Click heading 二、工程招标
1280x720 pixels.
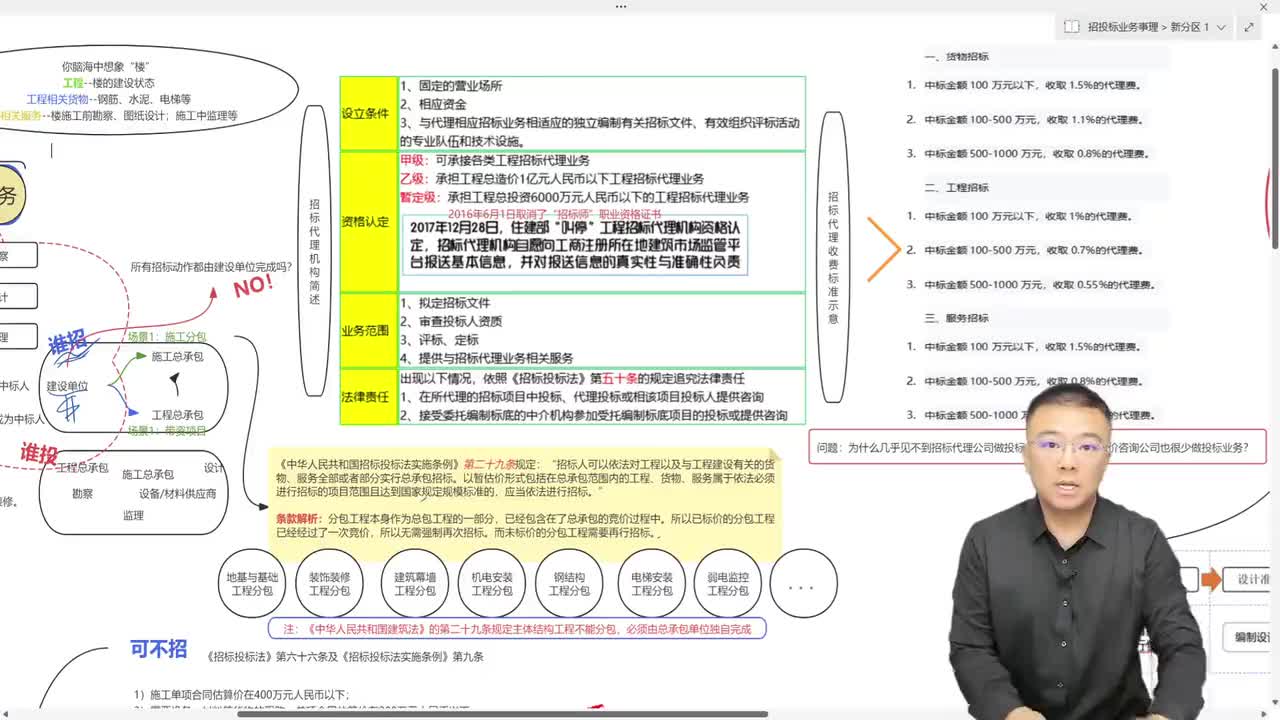tap(957, 188)
